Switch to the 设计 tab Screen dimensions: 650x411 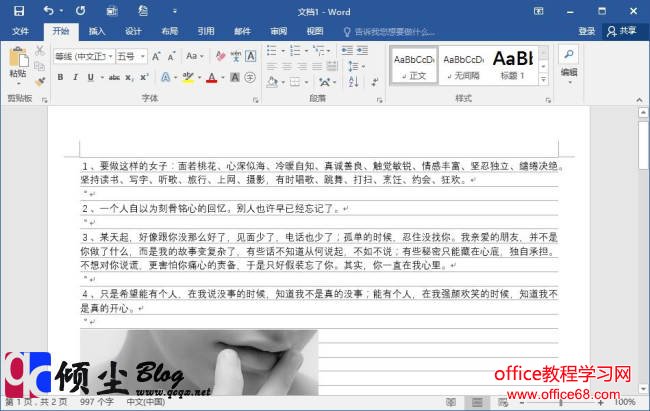pyautogui.click(x=133, y=31)
